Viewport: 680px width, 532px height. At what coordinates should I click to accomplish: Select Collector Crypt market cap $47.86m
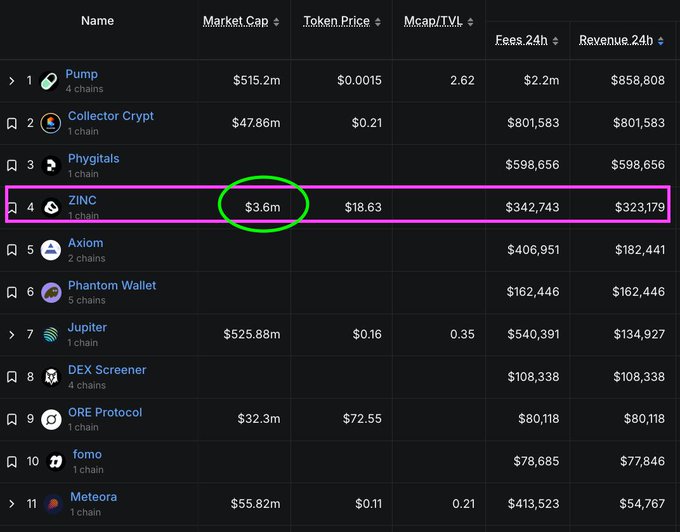[256, 123]
